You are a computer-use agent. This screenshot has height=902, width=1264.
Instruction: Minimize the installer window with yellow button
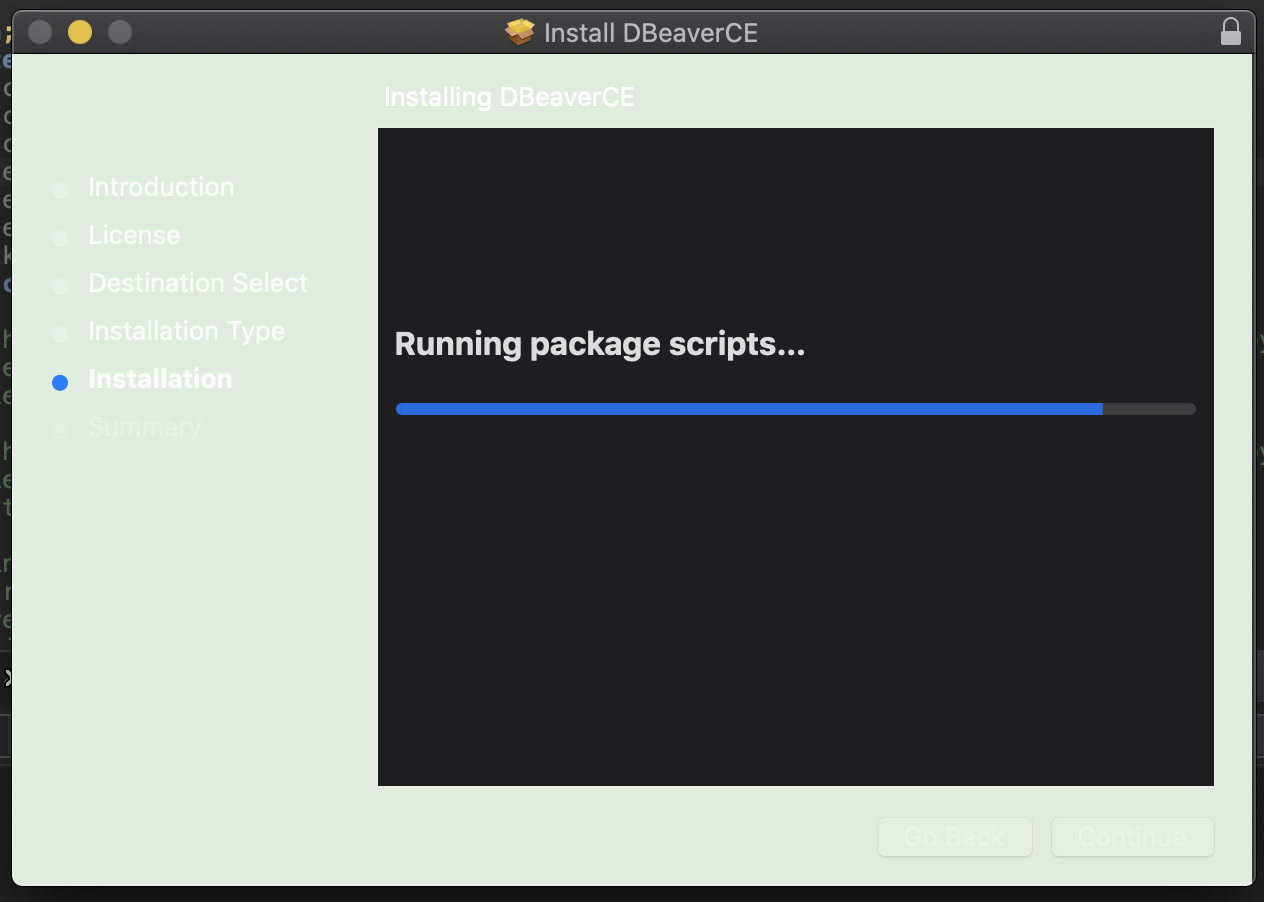80,32
